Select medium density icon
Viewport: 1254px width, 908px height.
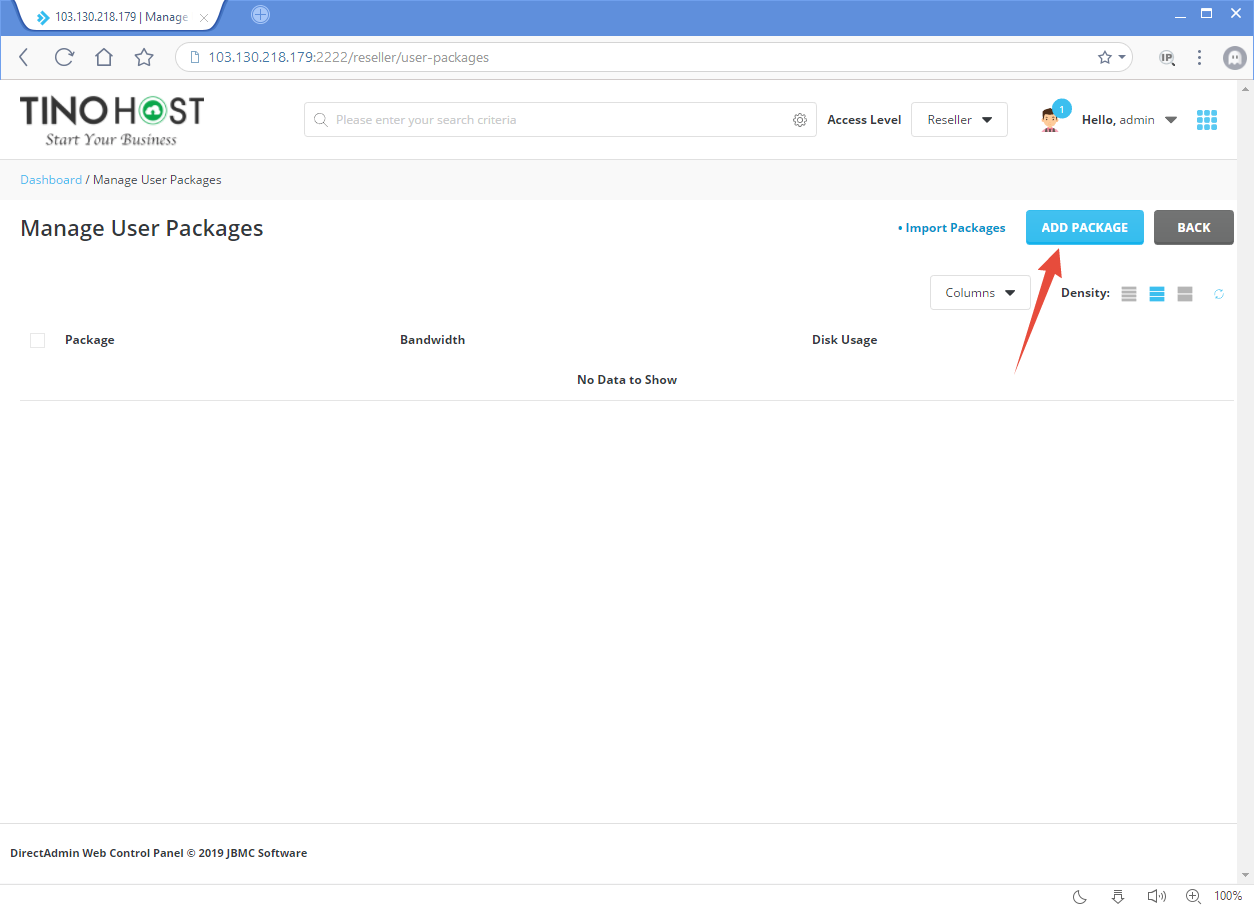(1157, 294)
